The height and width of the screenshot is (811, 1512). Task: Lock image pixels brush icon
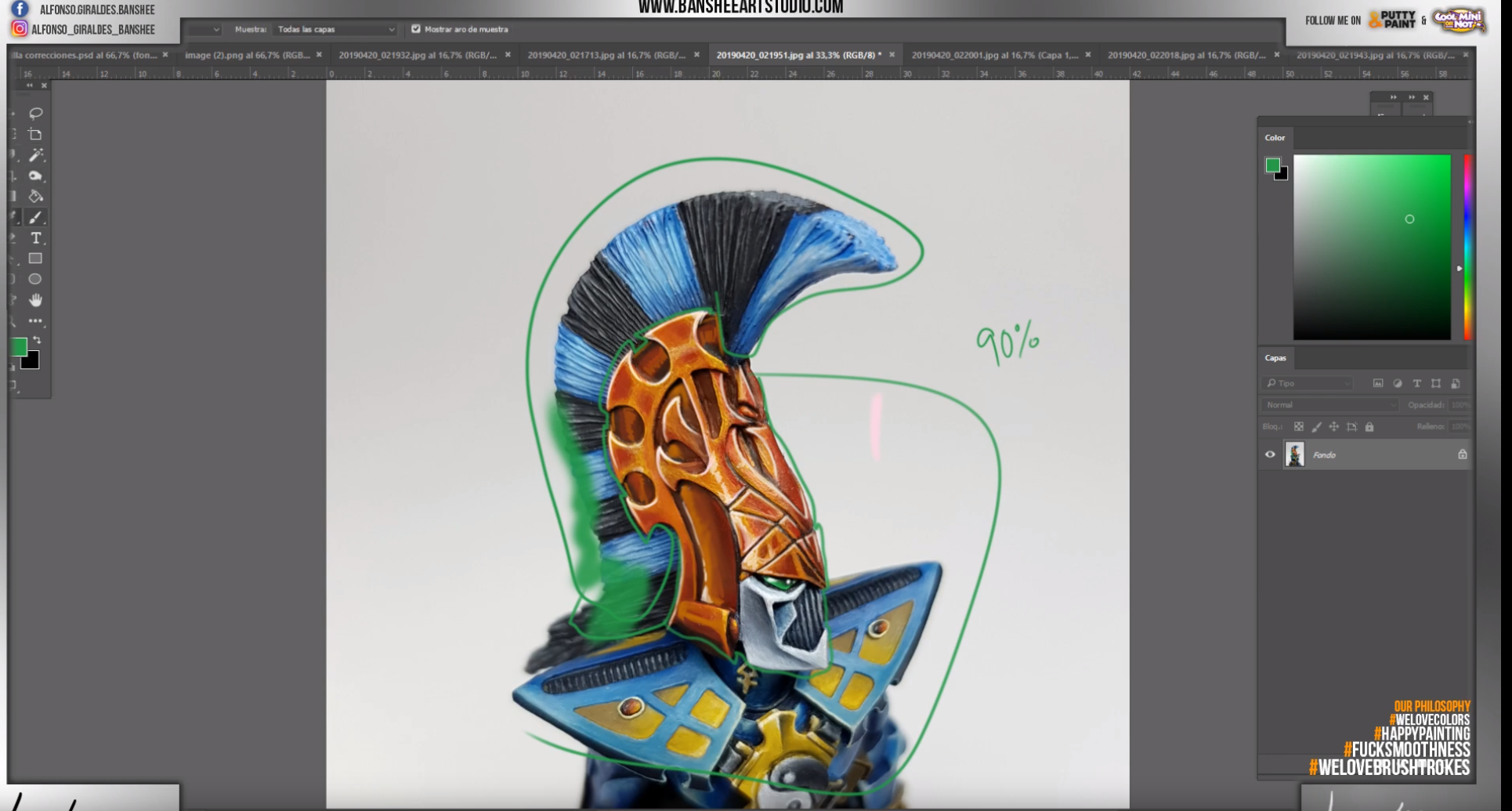tap(1316, 427)
